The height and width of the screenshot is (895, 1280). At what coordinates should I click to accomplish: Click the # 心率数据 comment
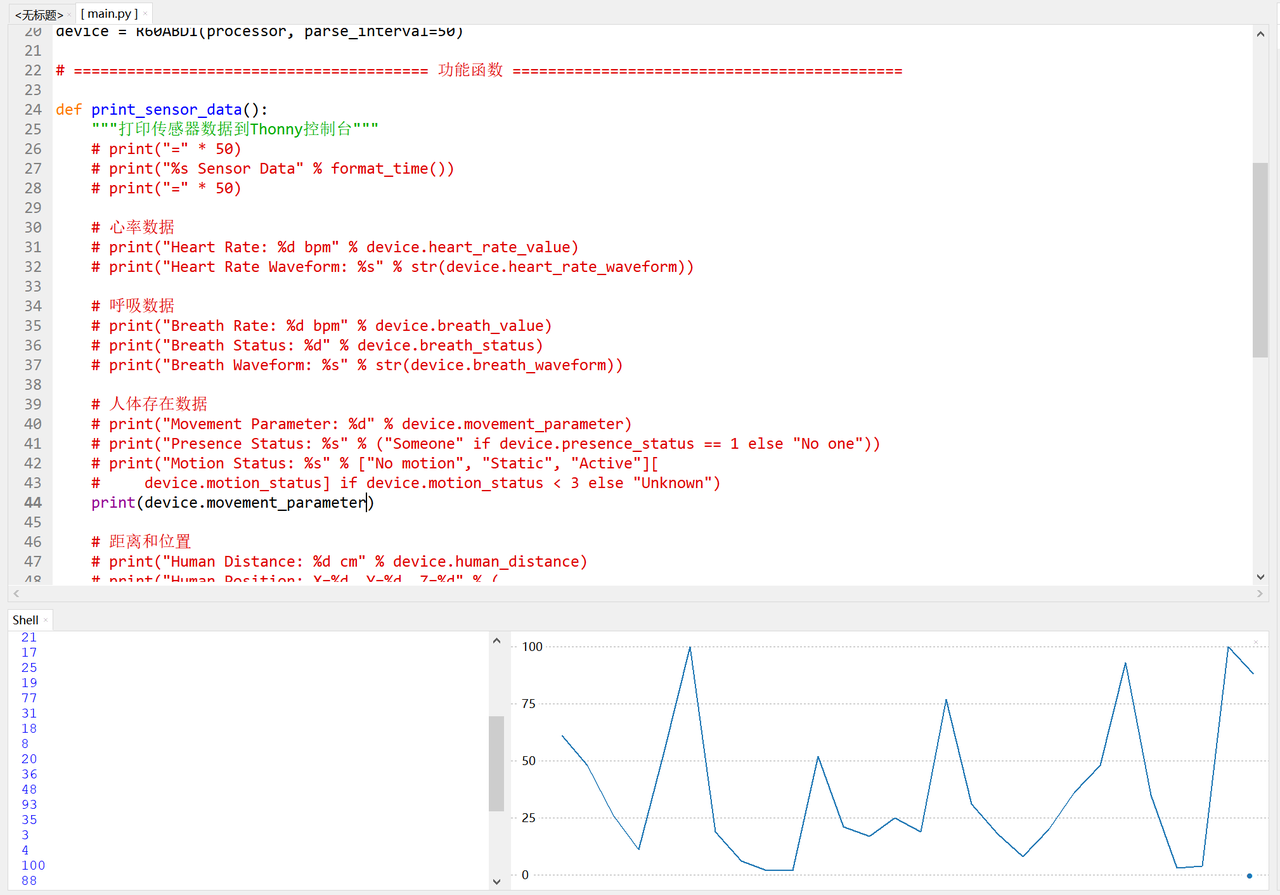[x=132, y=227]
